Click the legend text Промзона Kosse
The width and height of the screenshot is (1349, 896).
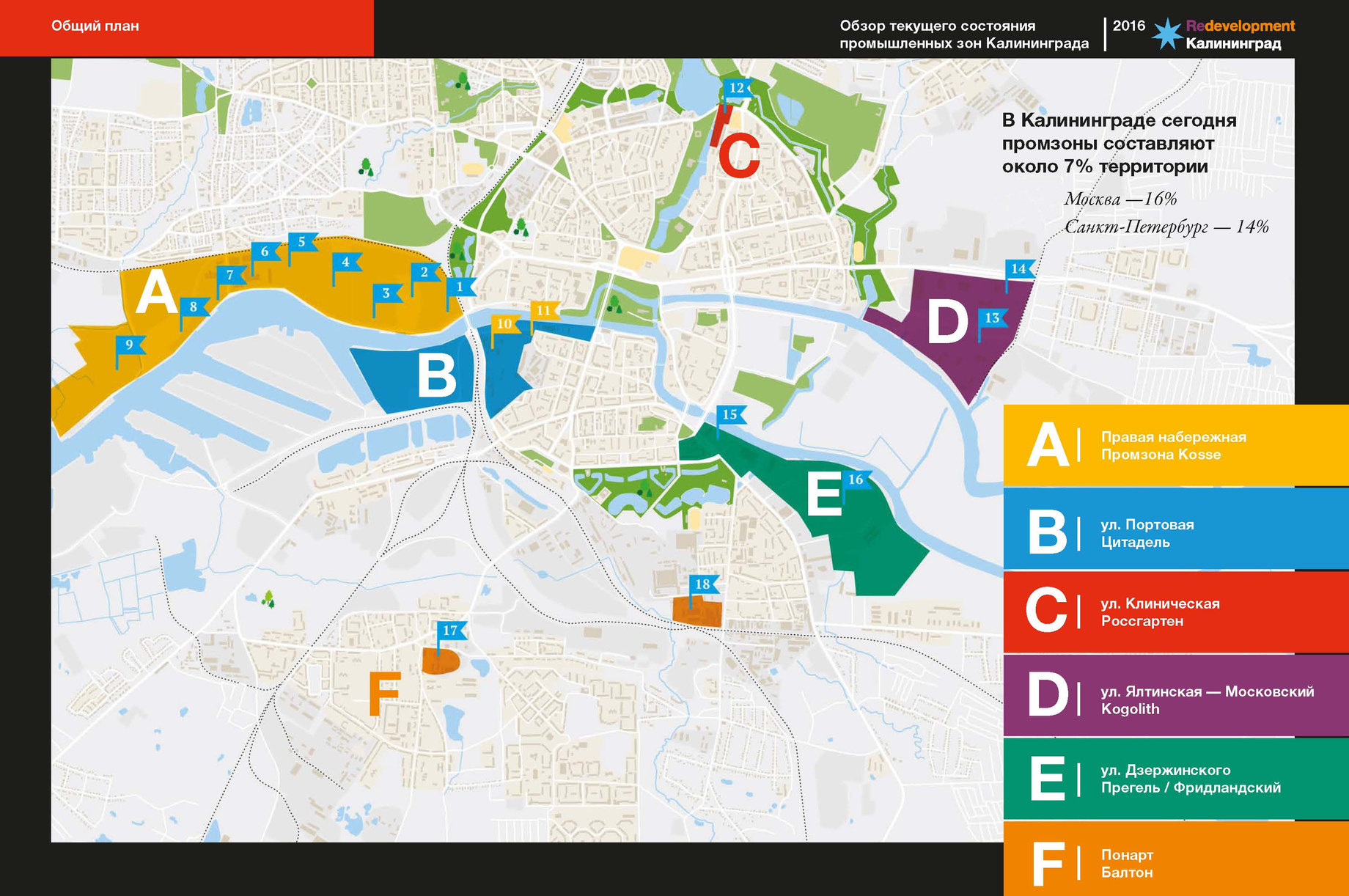coord(1161,455)
